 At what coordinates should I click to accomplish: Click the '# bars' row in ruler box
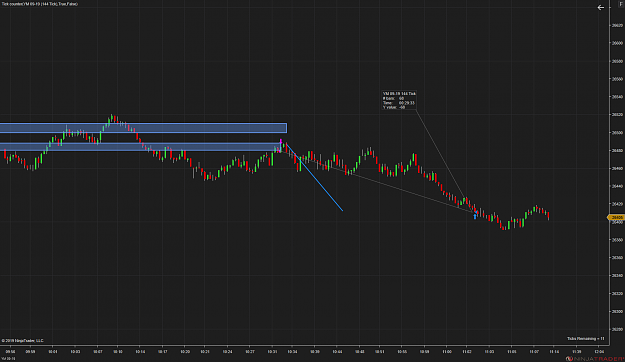[x=394, y=98]
